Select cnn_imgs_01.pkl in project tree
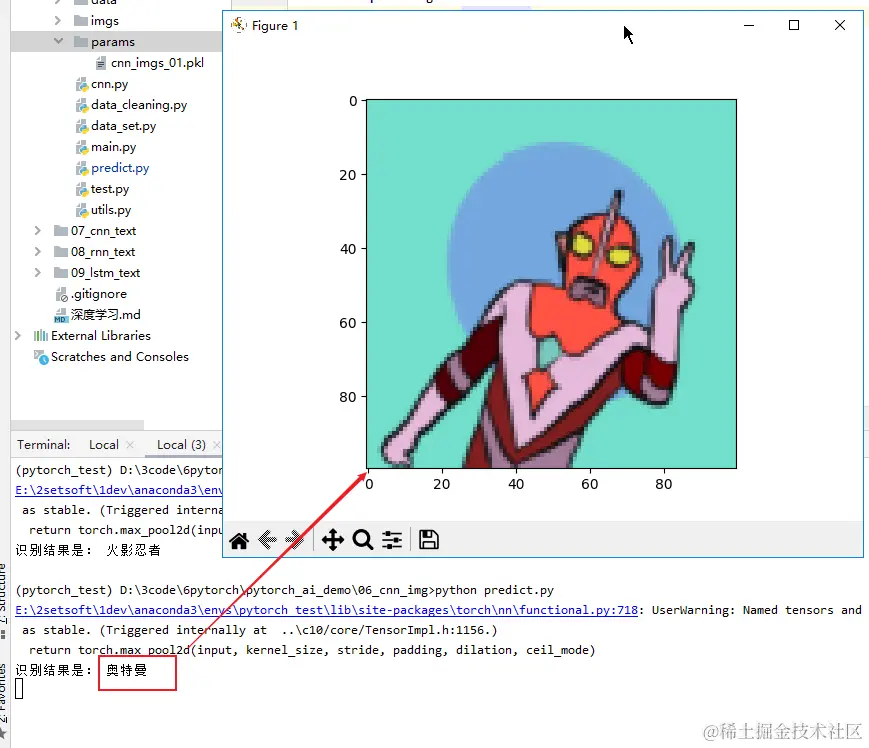The image size is (869, 748). click(x=157, y=63)
